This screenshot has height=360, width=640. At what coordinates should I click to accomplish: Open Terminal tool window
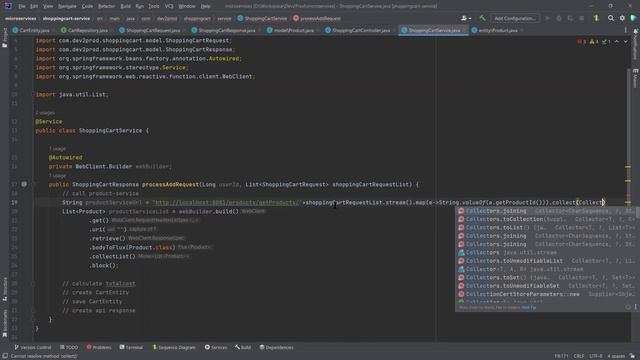(131, 347)
